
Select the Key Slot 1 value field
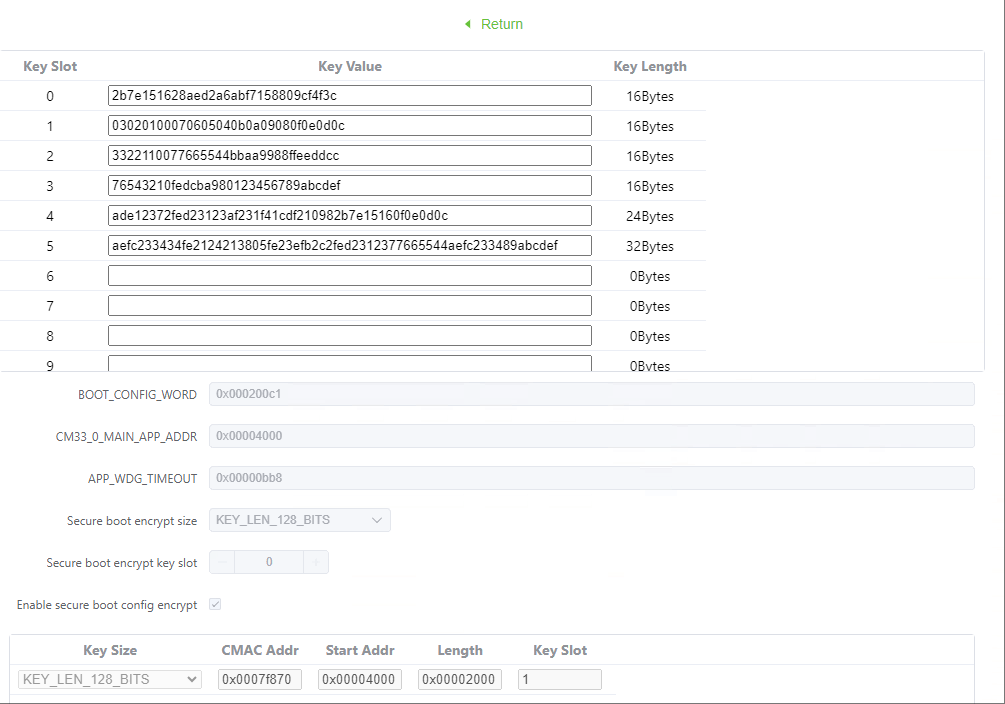[x=349, y=126]
